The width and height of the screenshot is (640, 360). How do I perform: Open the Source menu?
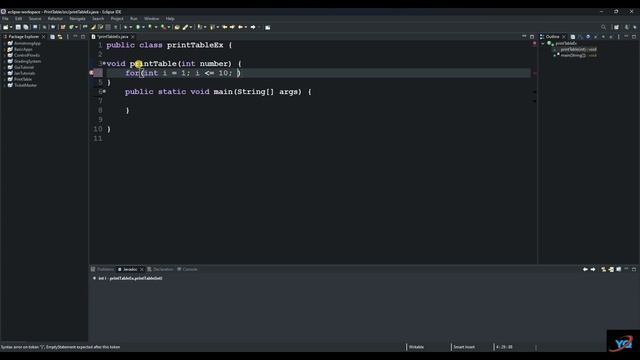pyautogui.click(x=35, y=19)
